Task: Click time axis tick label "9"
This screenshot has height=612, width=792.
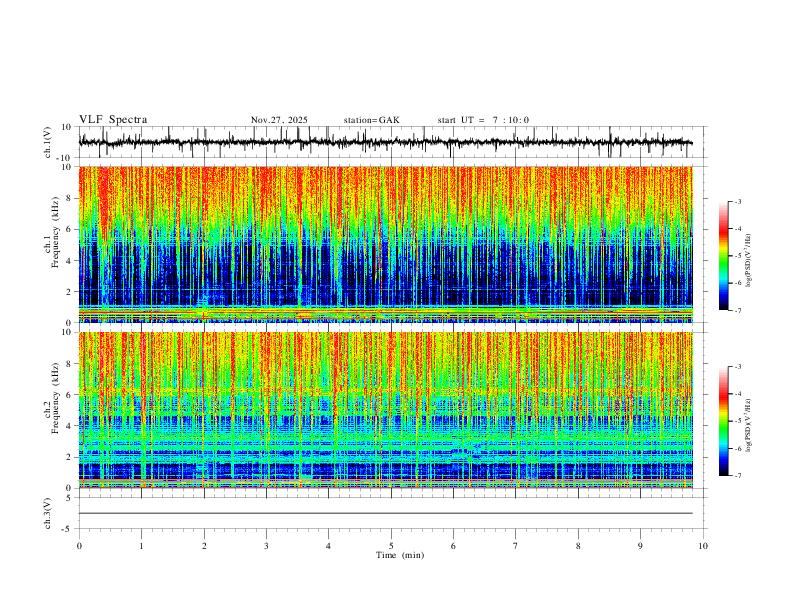Action: (640, 546)
